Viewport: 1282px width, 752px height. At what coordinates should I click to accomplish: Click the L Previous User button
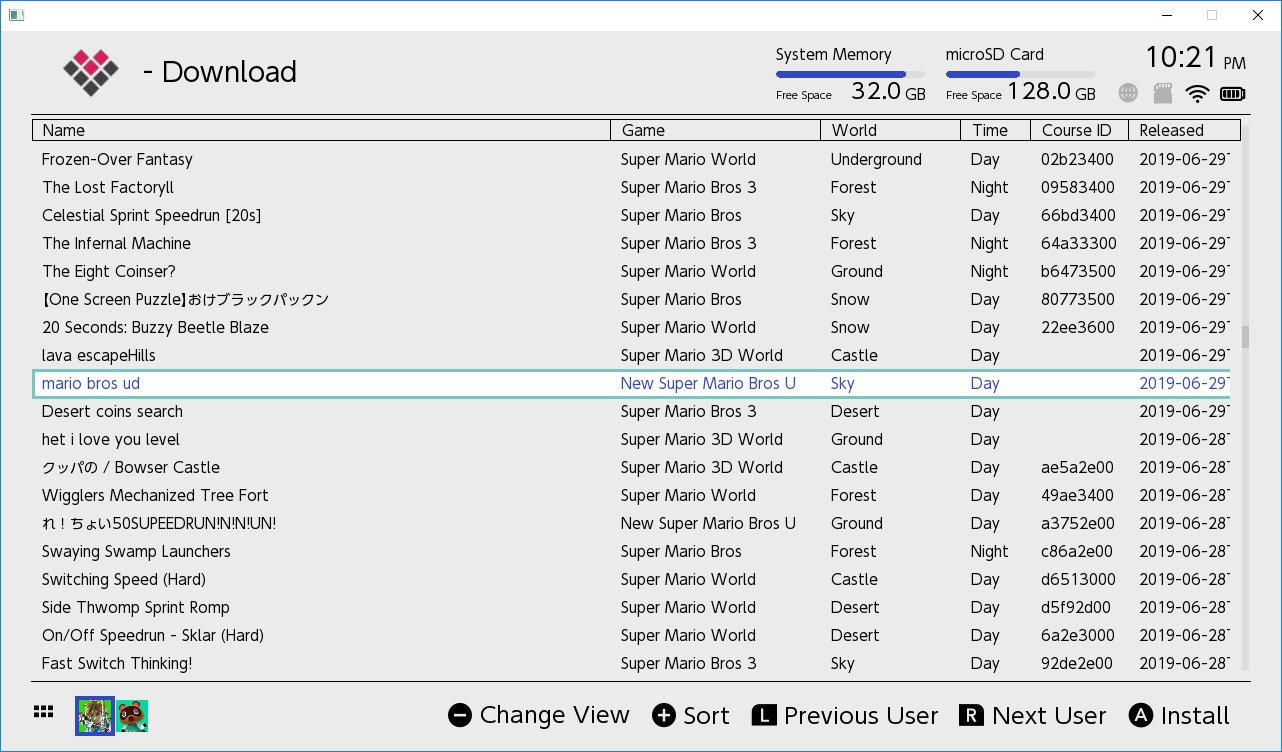tap(845, 715)
